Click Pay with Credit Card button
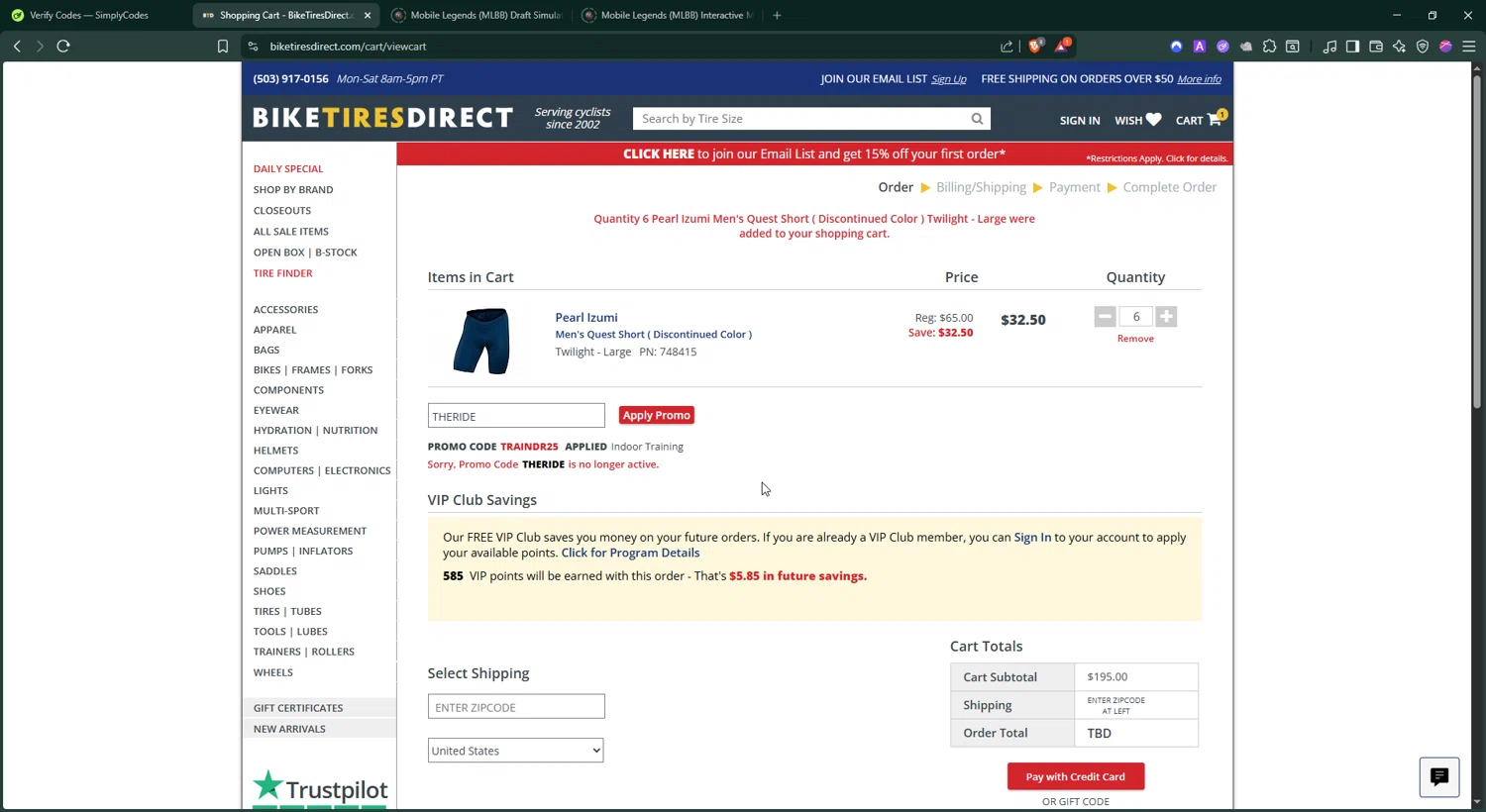Viewport: 1486px width, 812px height. [x=1076, y=776]
